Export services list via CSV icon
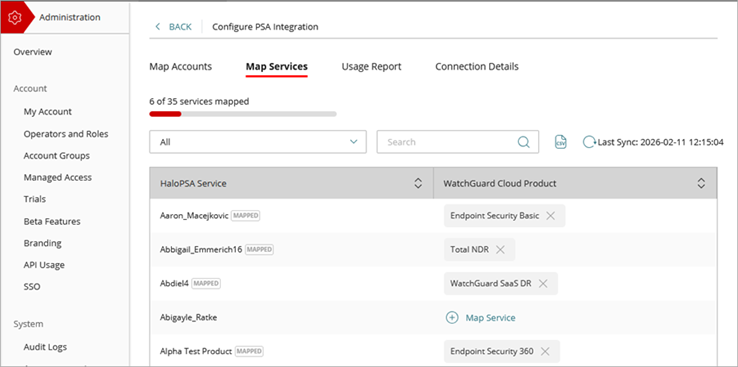This screenshot has width=738, height=367. coord(561,142)
